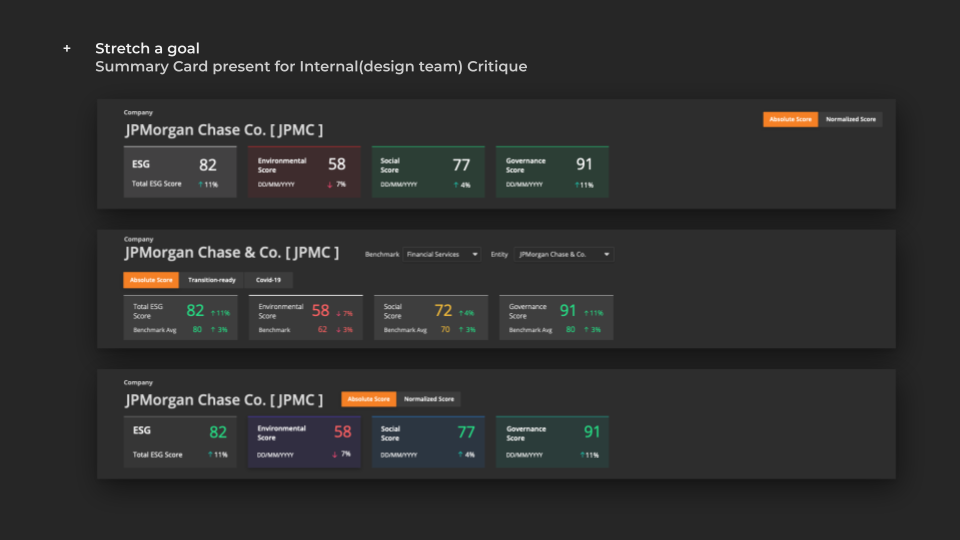Image resolution: width=960 pixels, height=540 pixels.
Task: Click the Company label above the middle card title
Action: (138, 239)
